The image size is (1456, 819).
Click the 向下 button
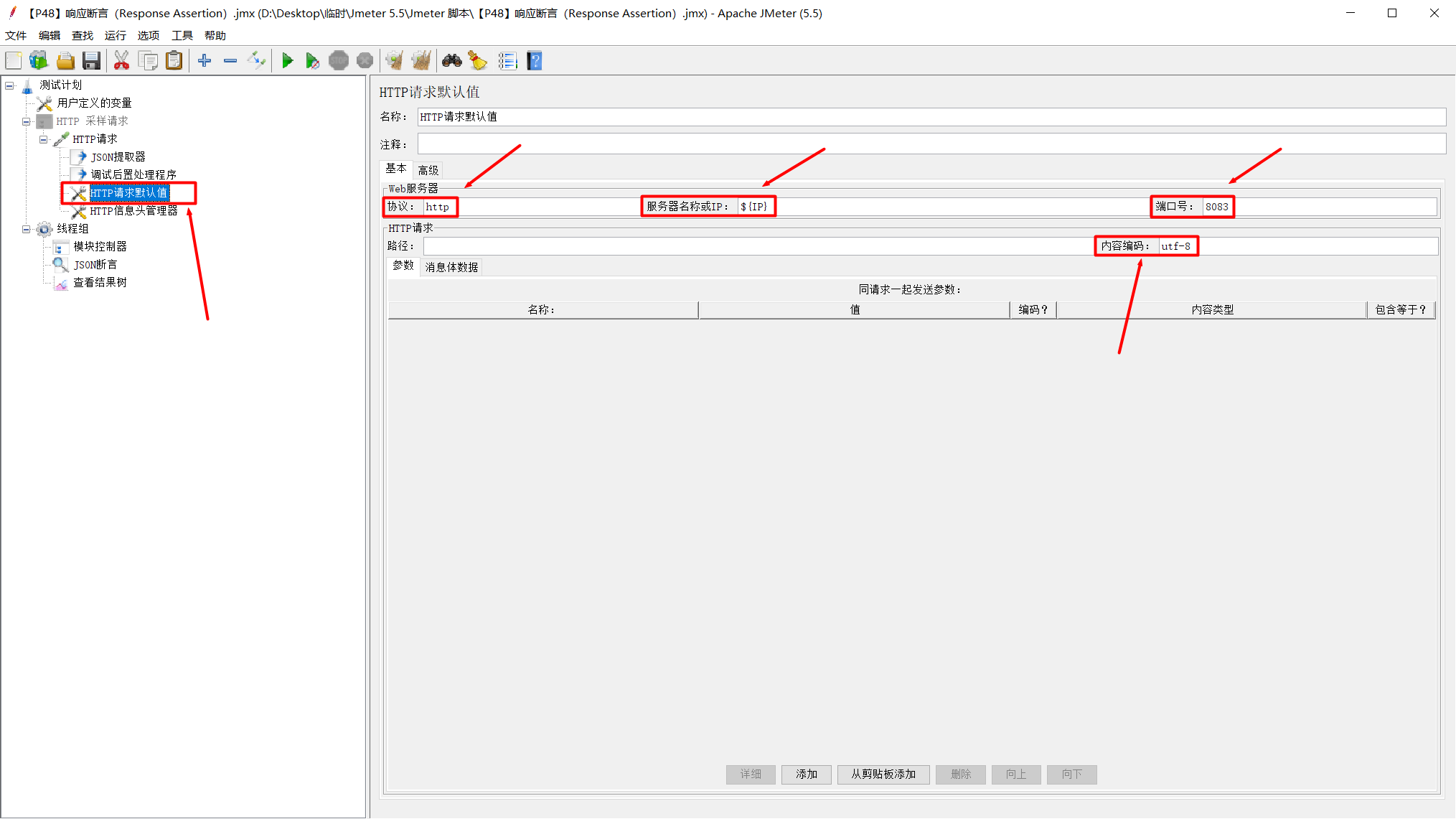pos(1072,774)
